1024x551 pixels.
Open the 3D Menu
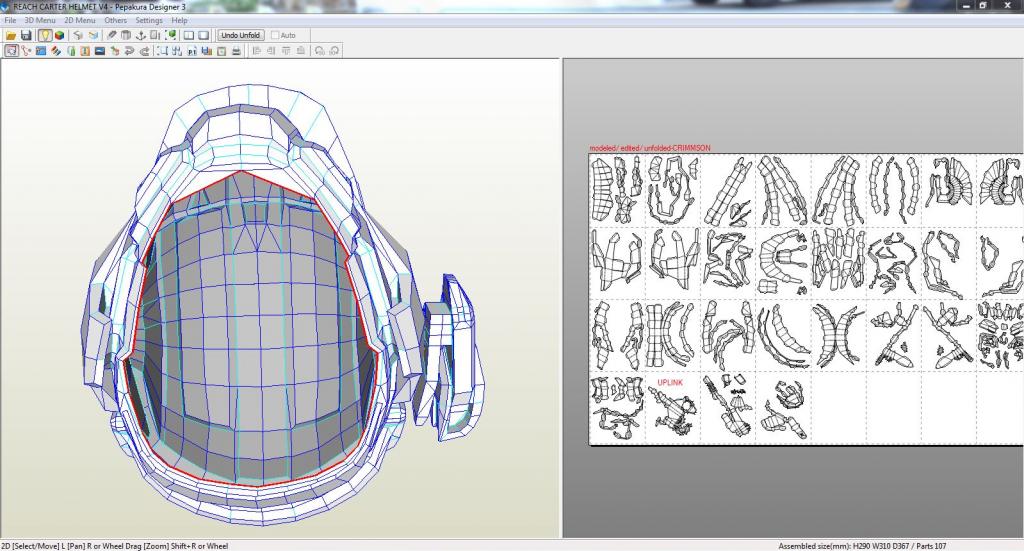(x=40, y=20)
